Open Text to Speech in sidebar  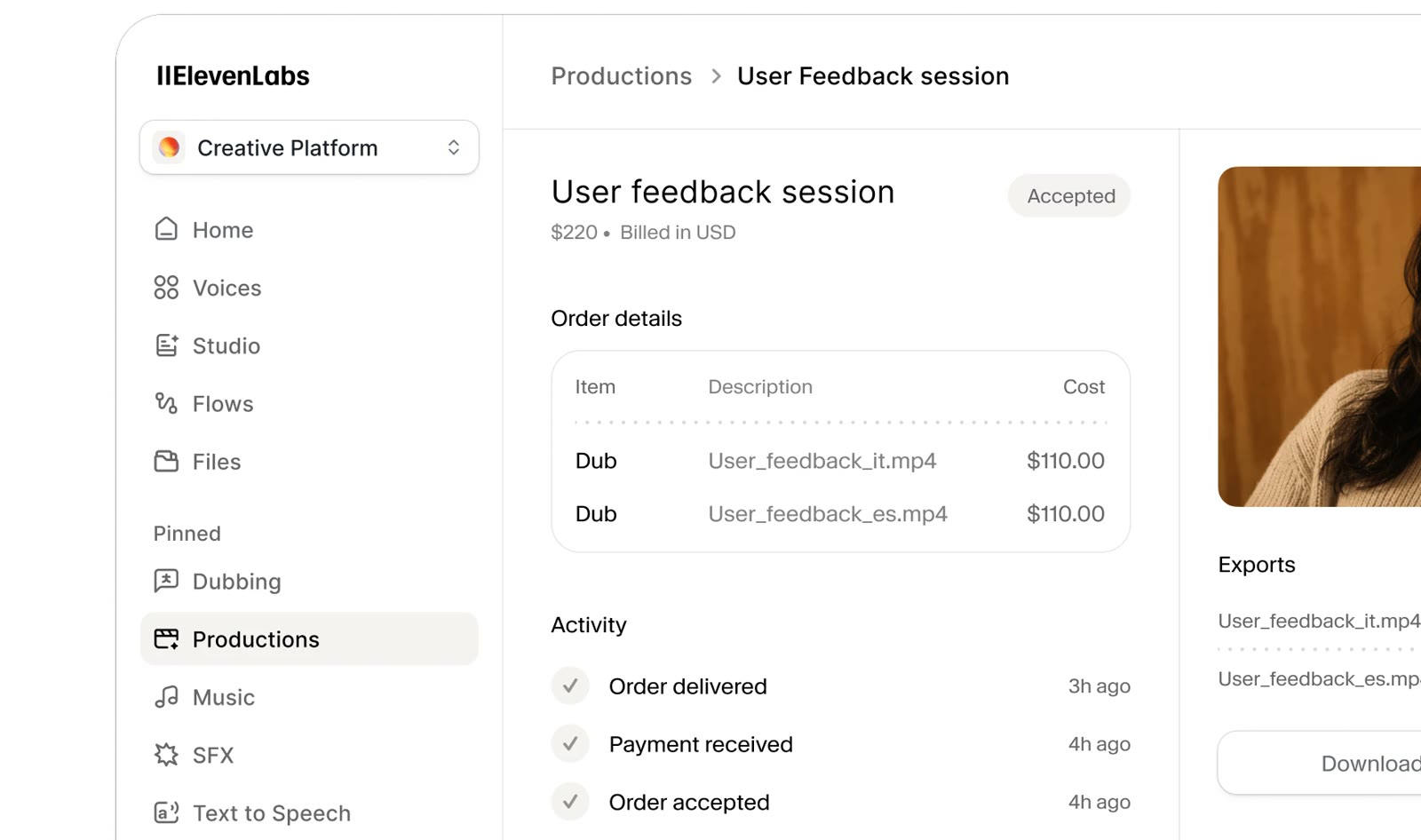pos(309,812)
